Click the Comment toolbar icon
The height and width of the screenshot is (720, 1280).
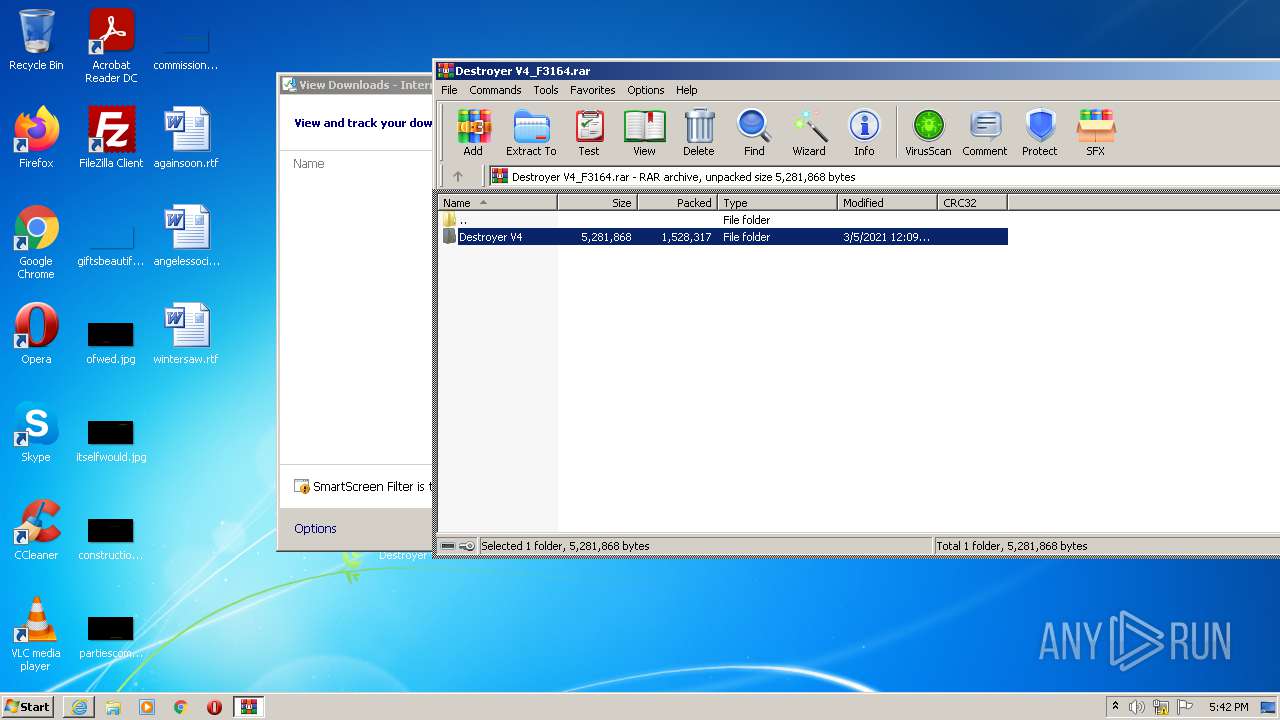point(985,134)
